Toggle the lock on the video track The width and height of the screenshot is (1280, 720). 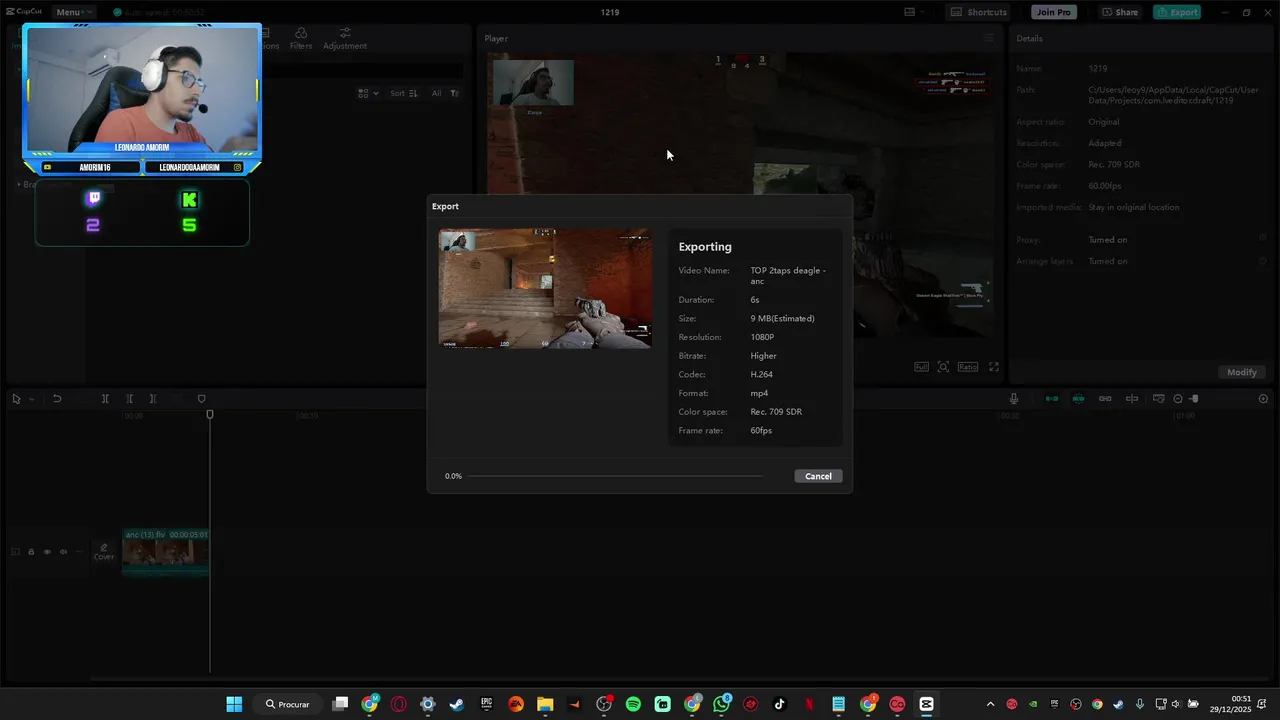31,552
